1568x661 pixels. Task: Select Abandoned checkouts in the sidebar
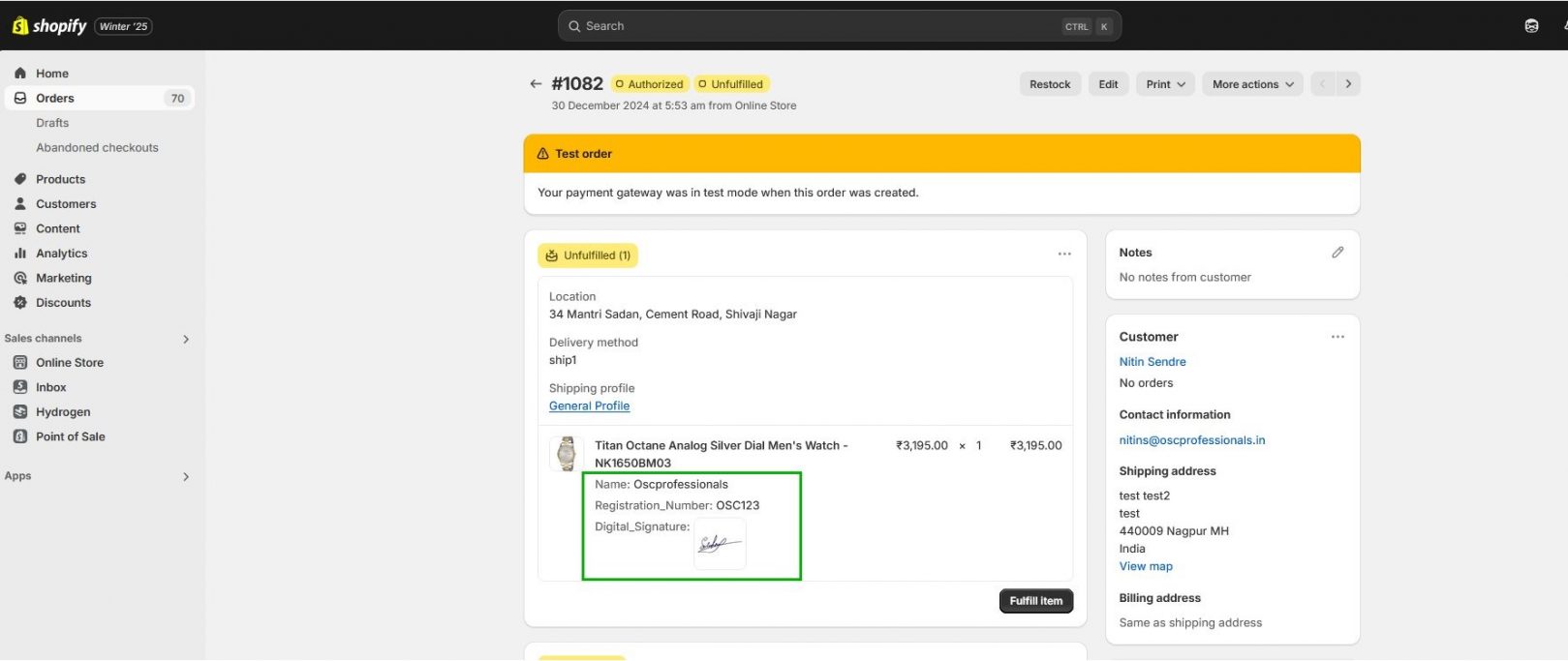(x=97, y=148)
